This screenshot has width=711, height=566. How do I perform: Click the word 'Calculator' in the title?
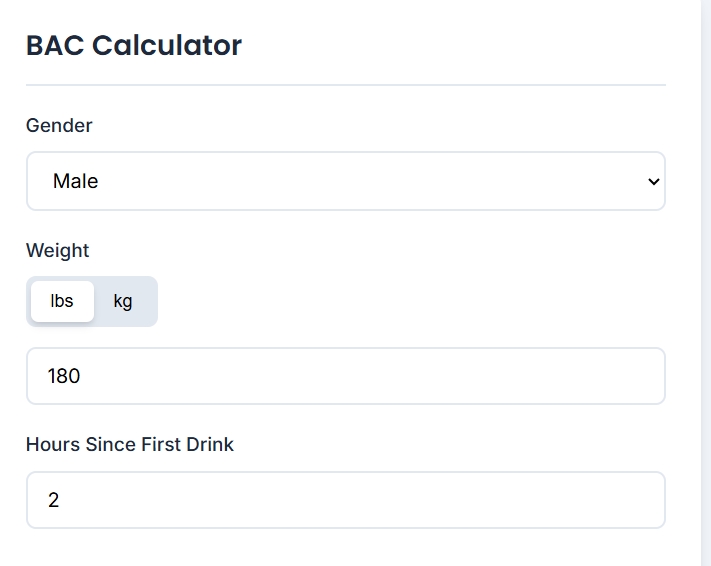pos(167,45)
